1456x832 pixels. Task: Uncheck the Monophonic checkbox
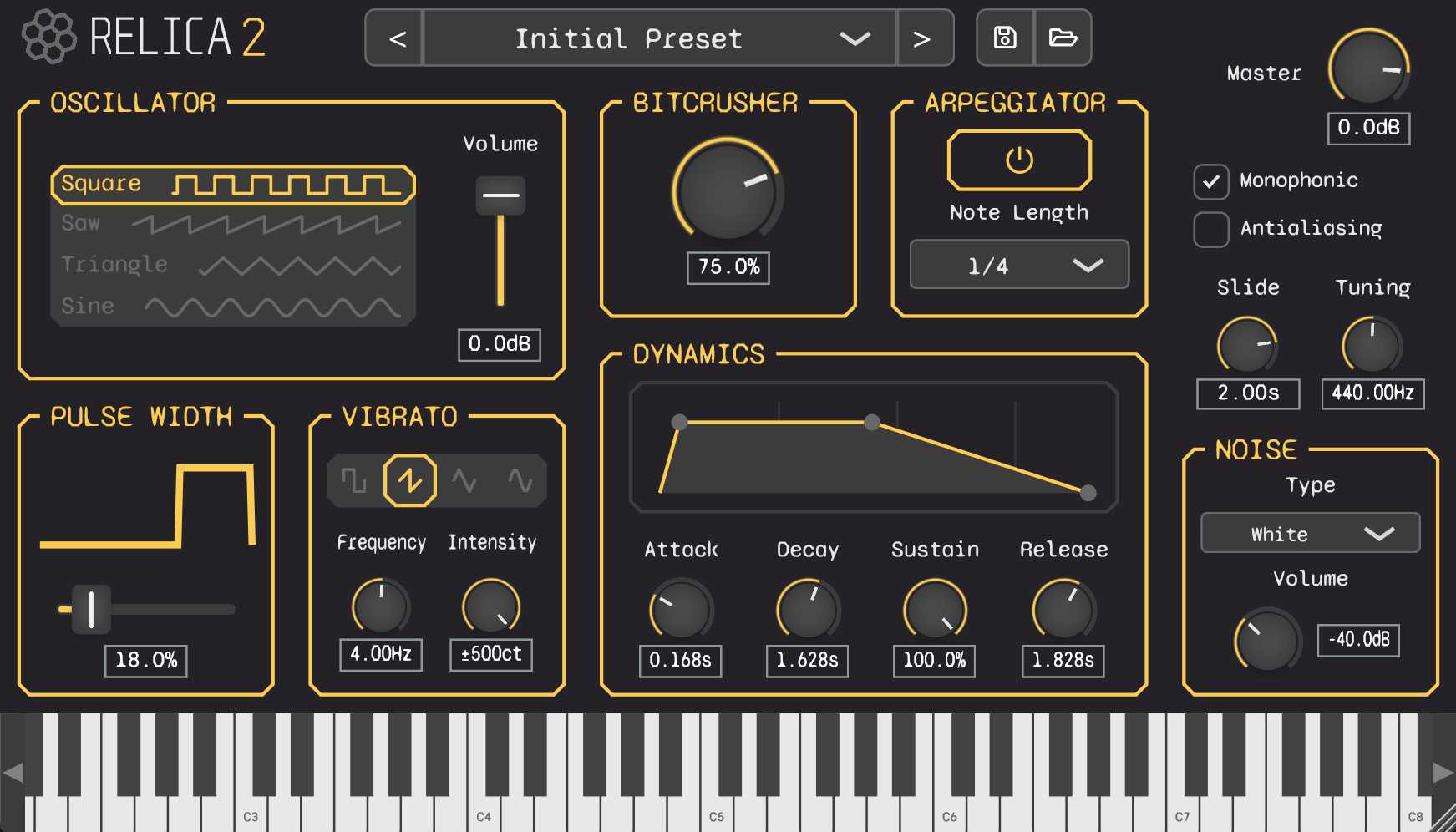pos(1211,181)
